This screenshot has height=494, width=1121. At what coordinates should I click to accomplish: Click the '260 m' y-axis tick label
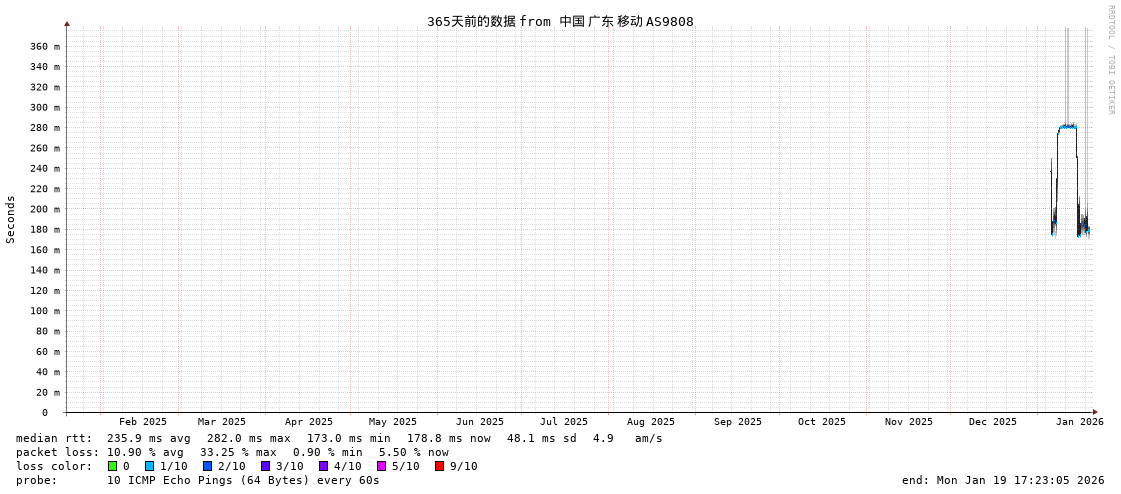(45, 148)
